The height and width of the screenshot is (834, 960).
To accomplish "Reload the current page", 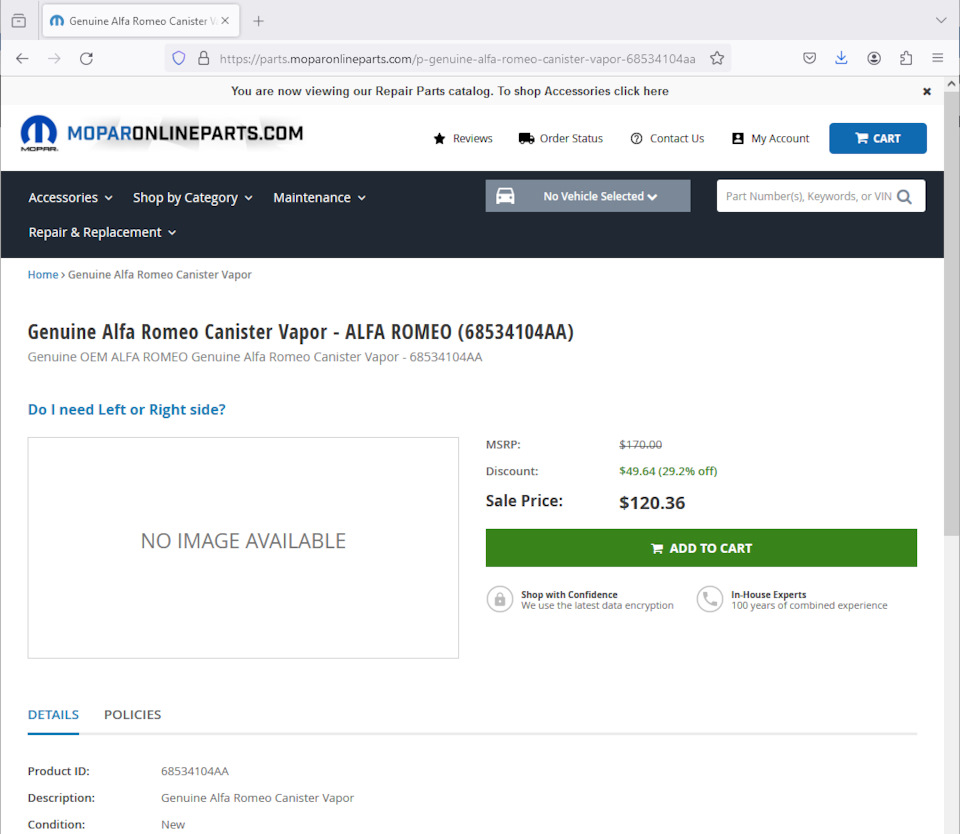I will [86, 58].
